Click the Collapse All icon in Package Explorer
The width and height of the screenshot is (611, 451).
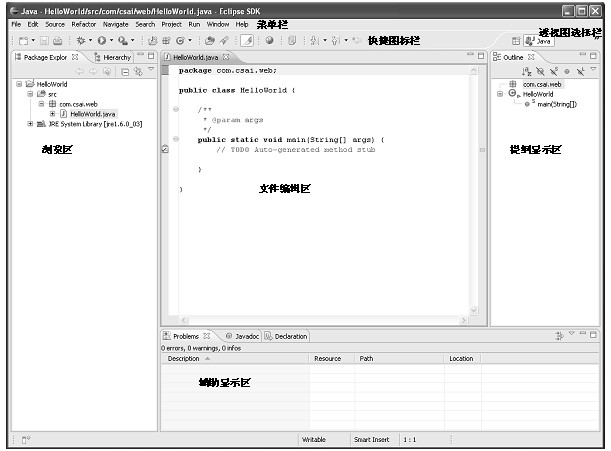point(125,72)
